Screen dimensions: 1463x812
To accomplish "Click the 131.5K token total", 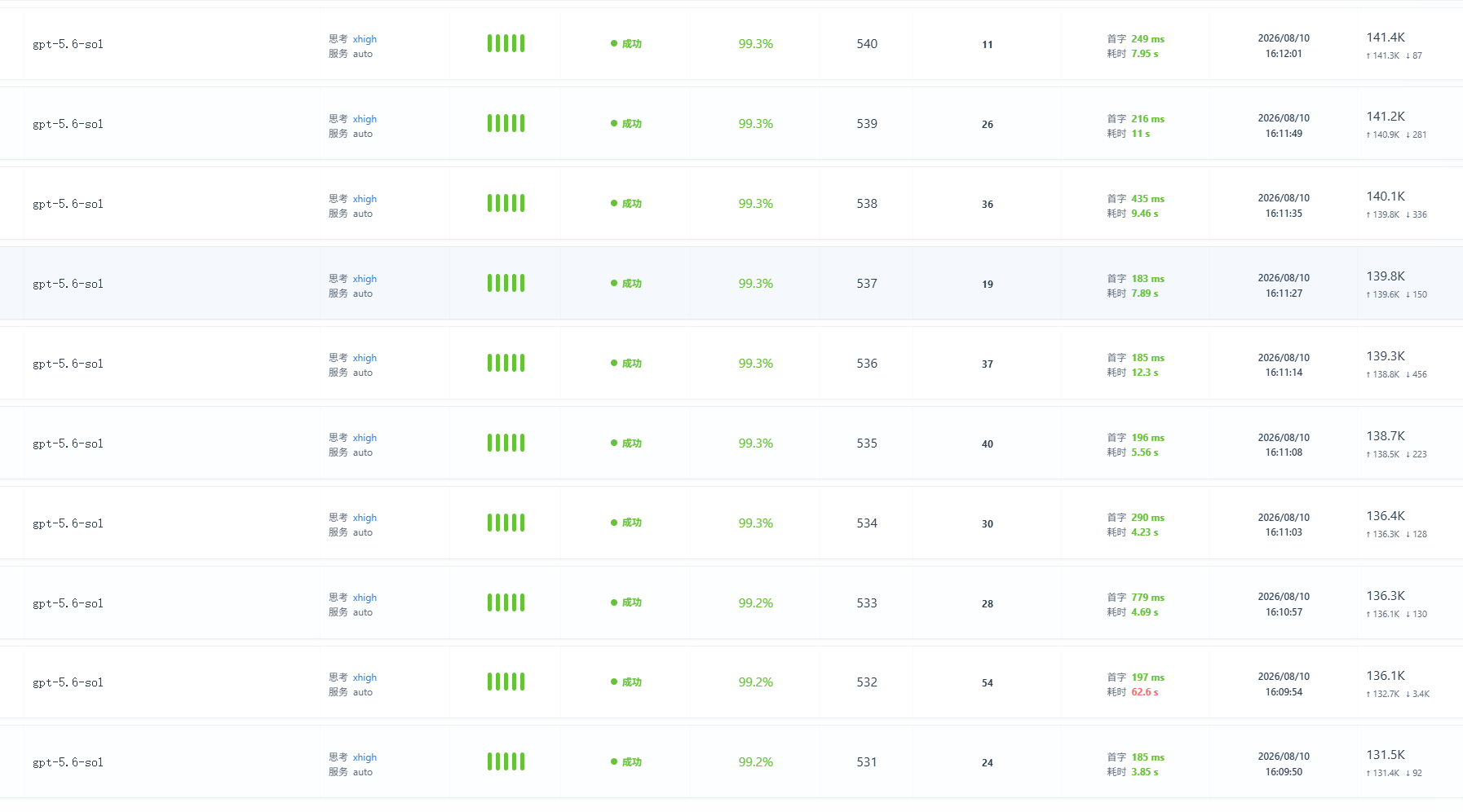I will [1386, 755].
